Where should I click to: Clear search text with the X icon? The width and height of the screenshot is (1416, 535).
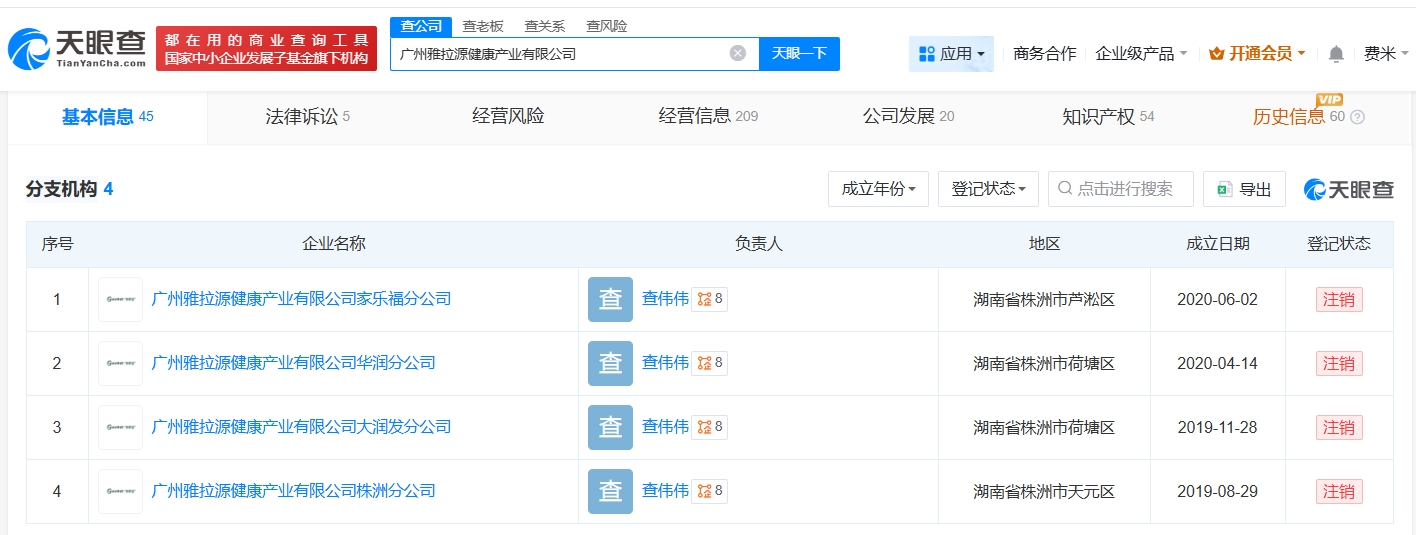[x=737, y=54]
